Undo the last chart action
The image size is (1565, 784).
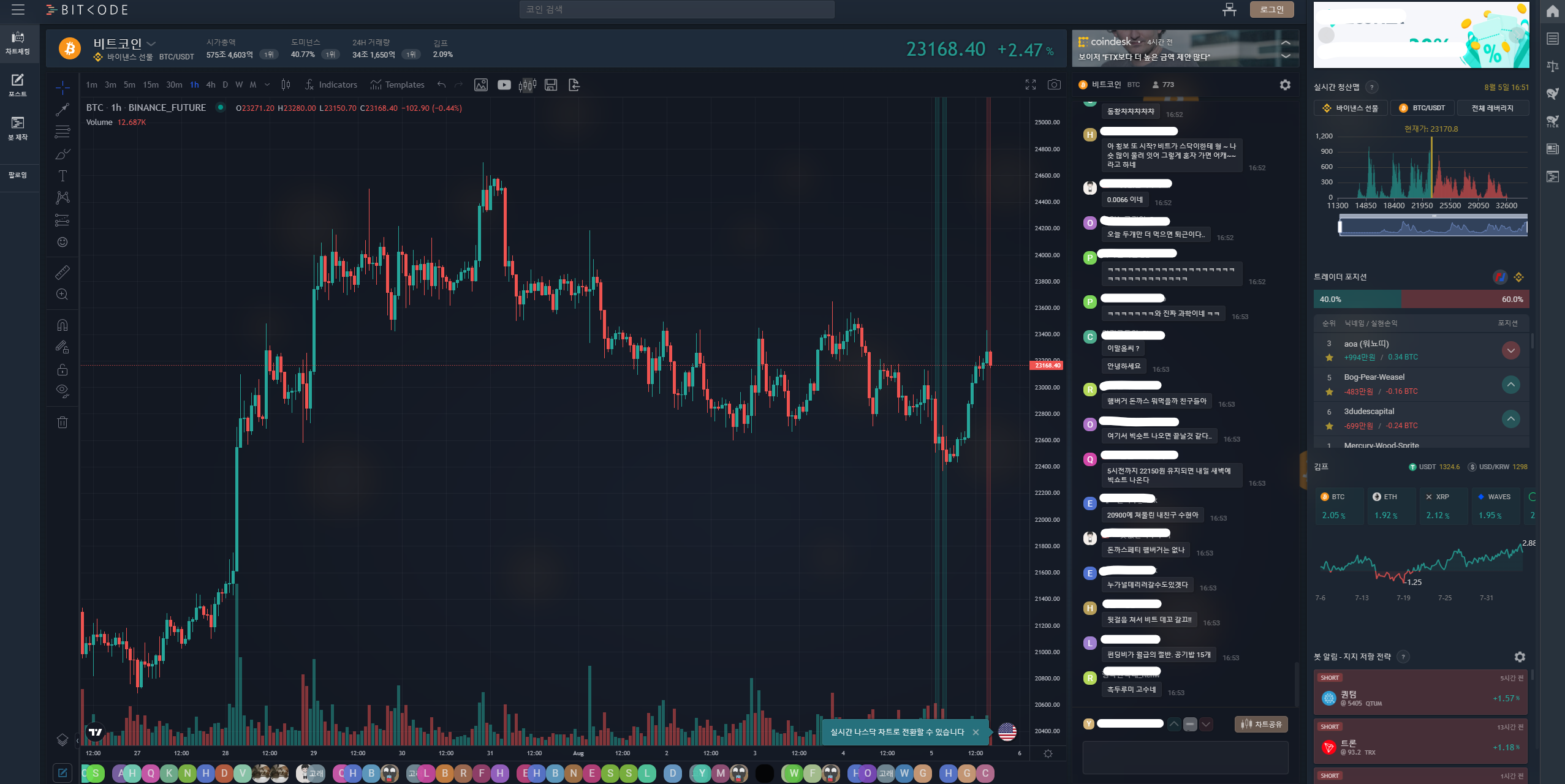click(441, 85)
